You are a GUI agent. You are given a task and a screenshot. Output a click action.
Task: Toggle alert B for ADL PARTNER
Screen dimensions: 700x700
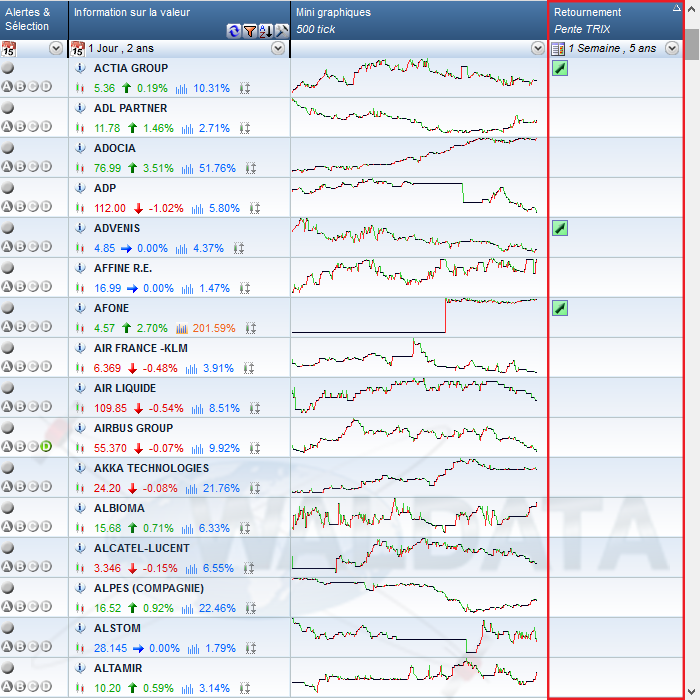20,126
